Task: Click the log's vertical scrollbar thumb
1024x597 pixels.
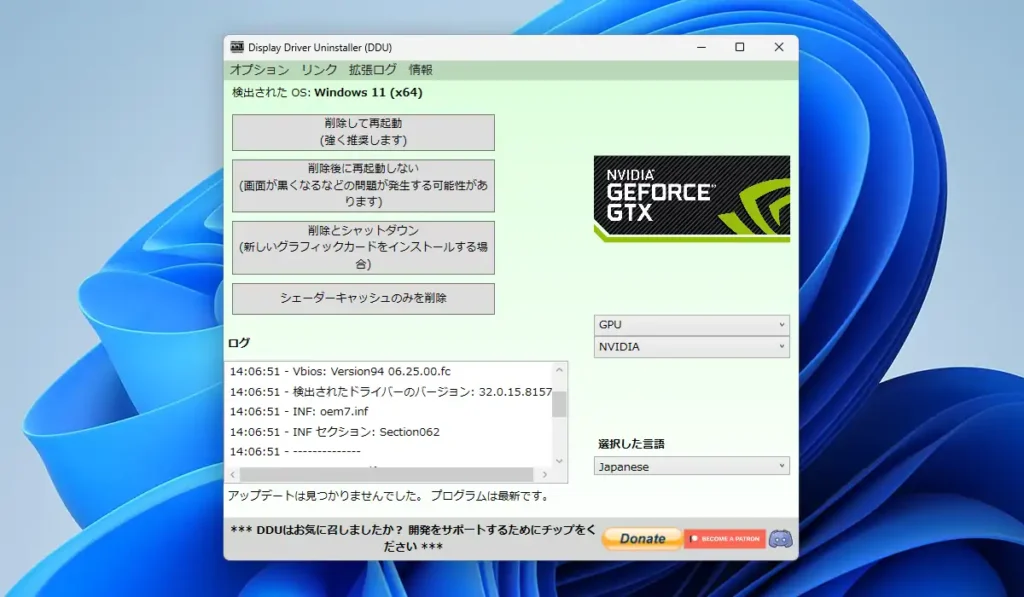Action: [x=559, y=403]
